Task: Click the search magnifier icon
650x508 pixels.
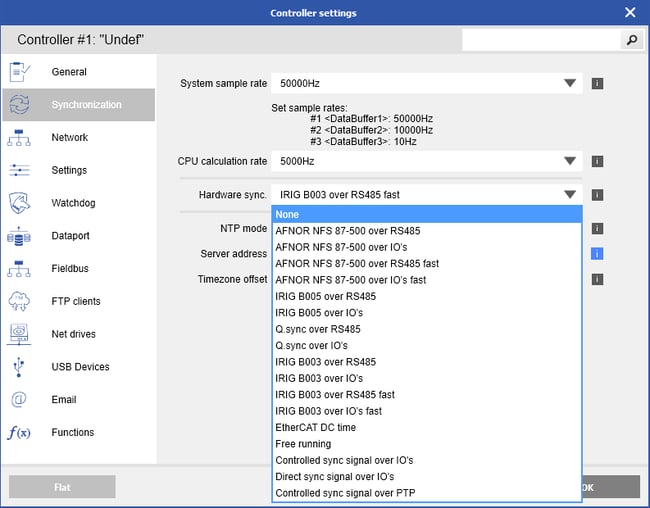Action: (x=631, y=40)
